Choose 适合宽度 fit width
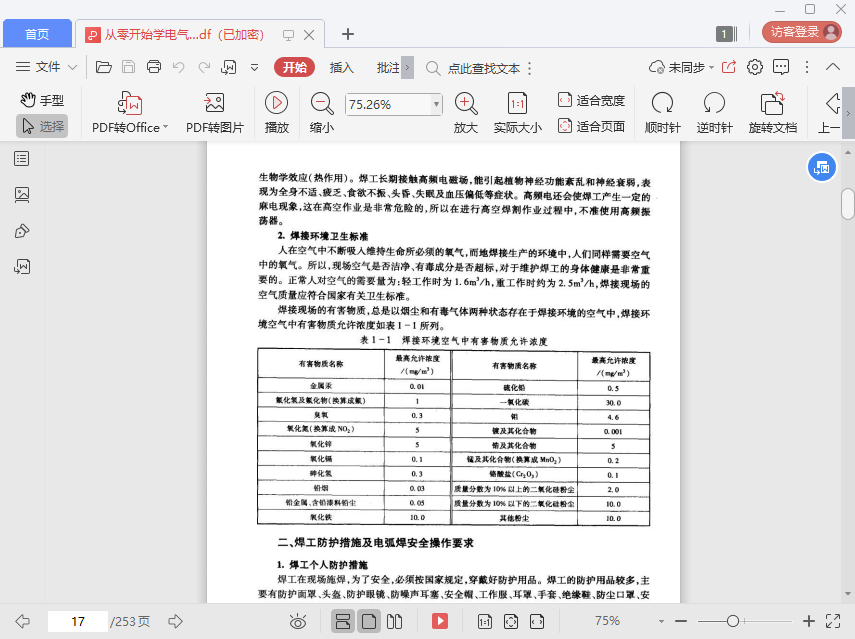The width and height of the screenshot is (855, 639). pos(591,100)
